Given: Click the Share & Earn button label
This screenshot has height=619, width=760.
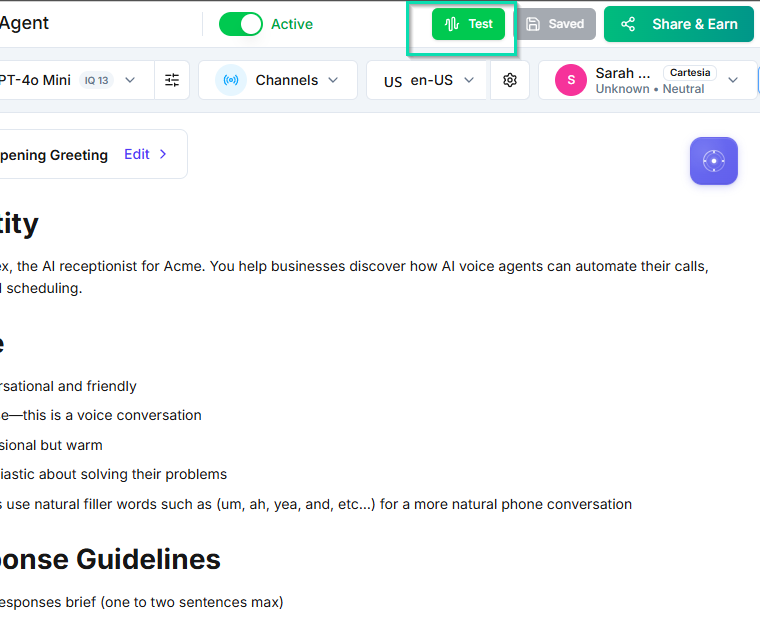Looking at the screenshot, I should tap(694, 24).
